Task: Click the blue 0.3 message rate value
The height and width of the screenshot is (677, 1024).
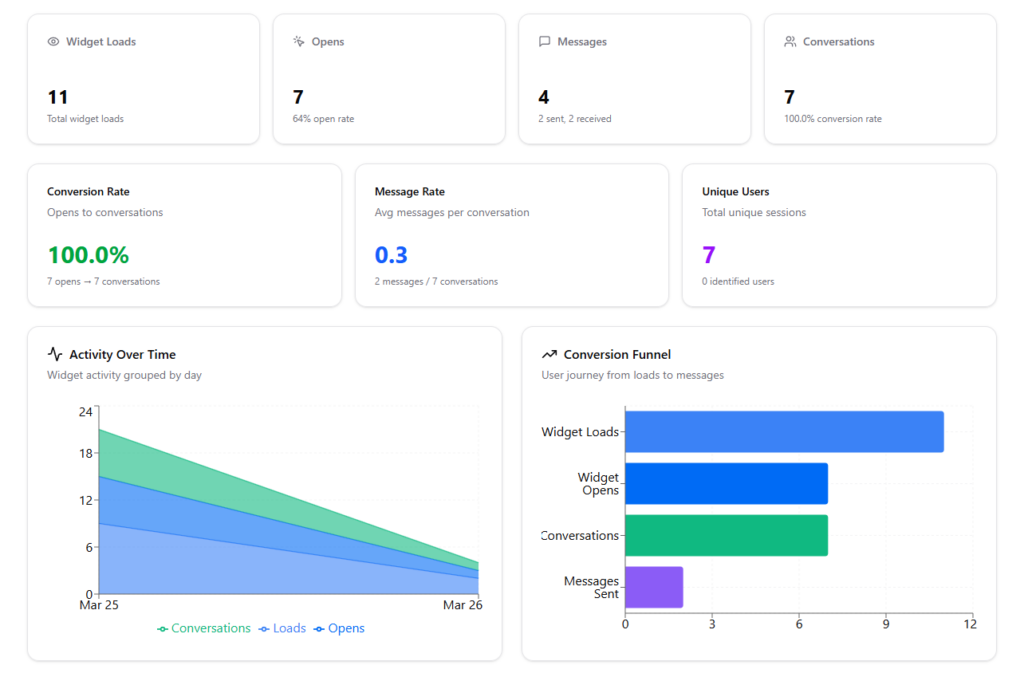Action: [x=391, y=255]
